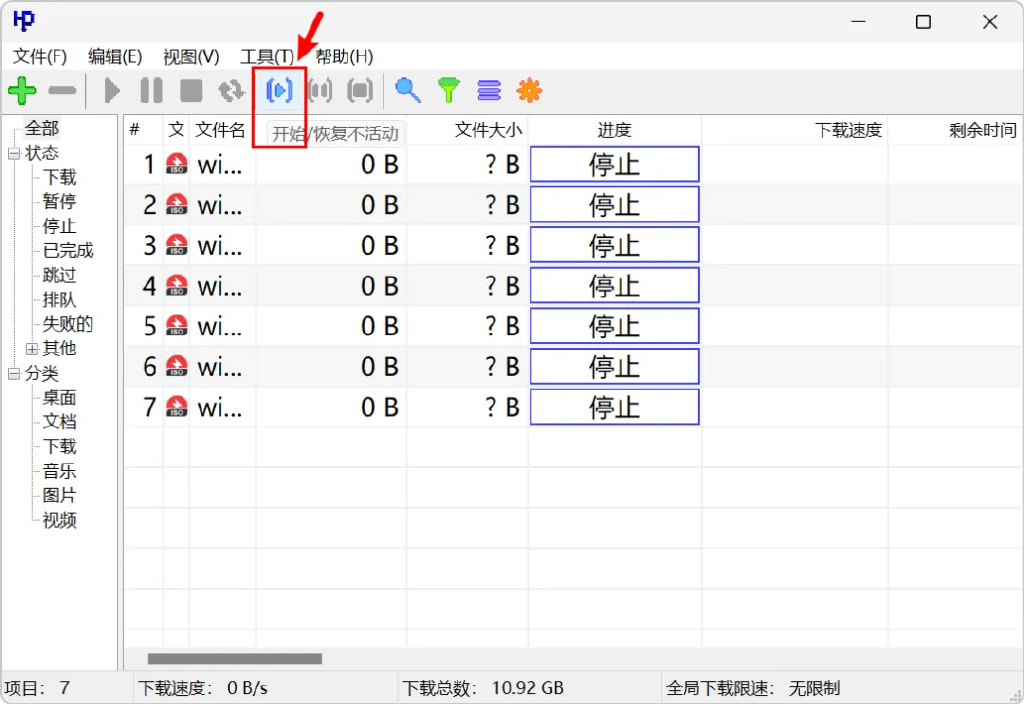Click the start/resume all play-in-brackets icon
1024x704 pixels.
[279, 91]
